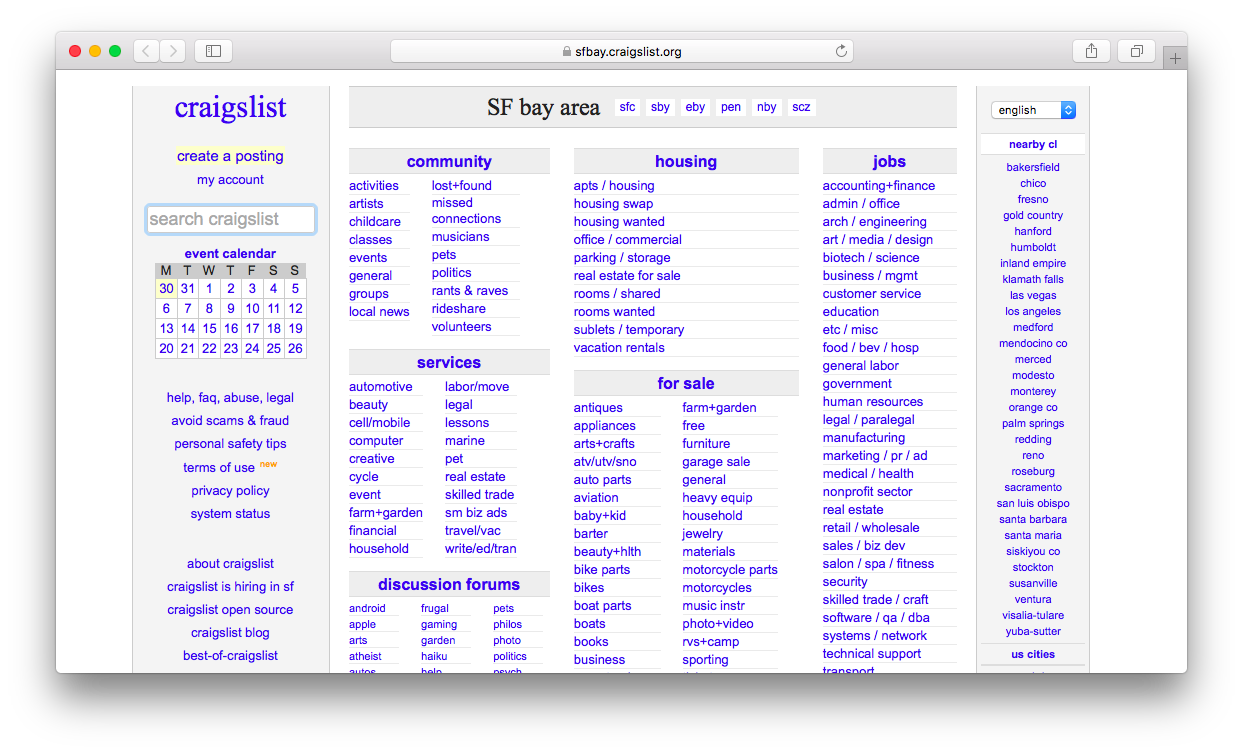Click Safari's back navigation arrow
Viewport: 1243px width, 753px height.
click(146, 51)
